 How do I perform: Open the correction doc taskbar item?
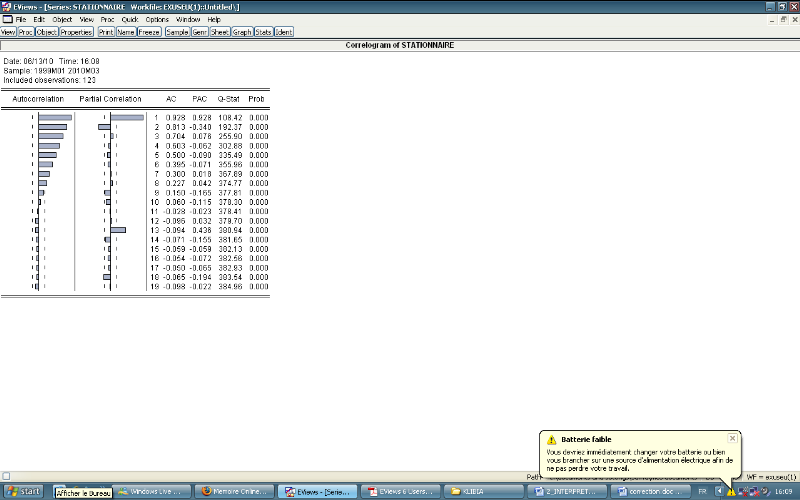click(x=650, y=492)
